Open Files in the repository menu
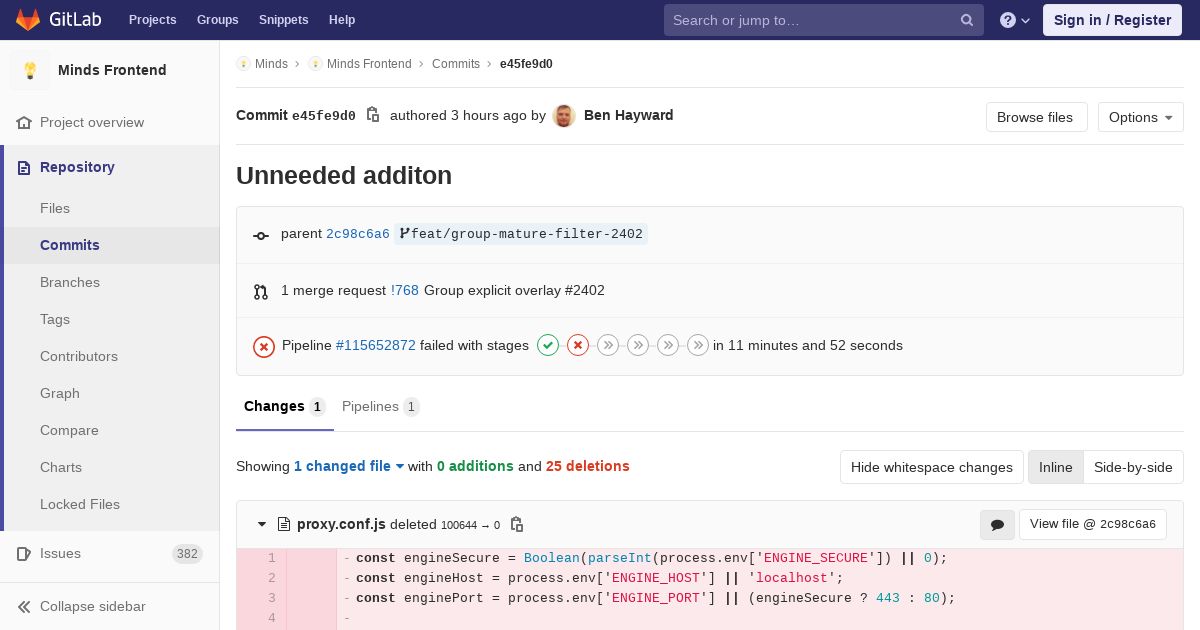The height and width of the screenshot is (630, 1200). [55, 208]
